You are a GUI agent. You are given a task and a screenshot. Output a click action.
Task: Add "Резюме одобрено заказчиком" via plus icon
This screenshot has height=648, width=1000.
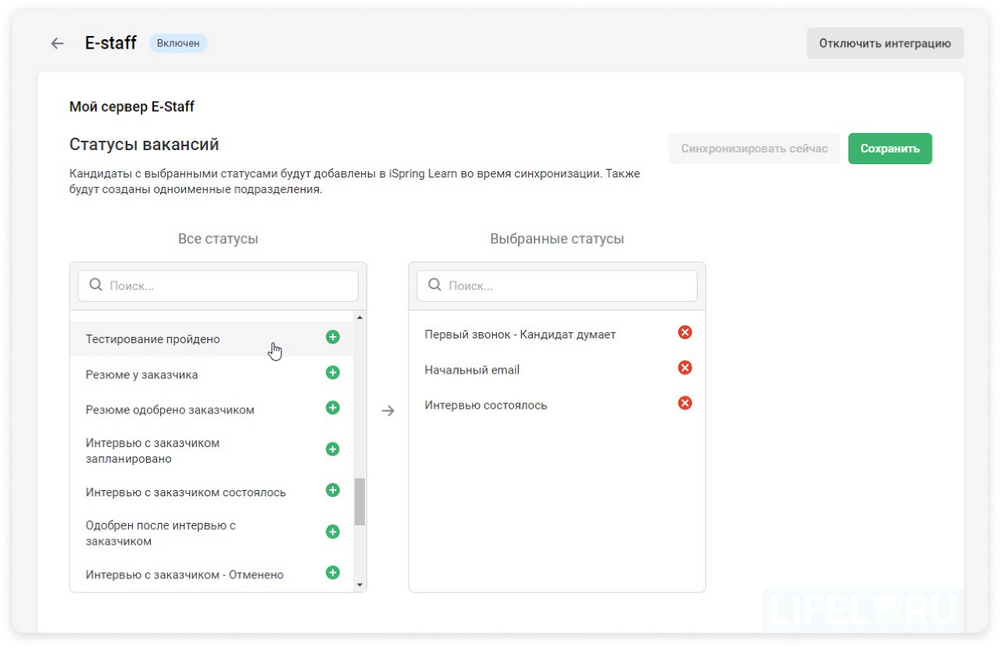point(332,407)
